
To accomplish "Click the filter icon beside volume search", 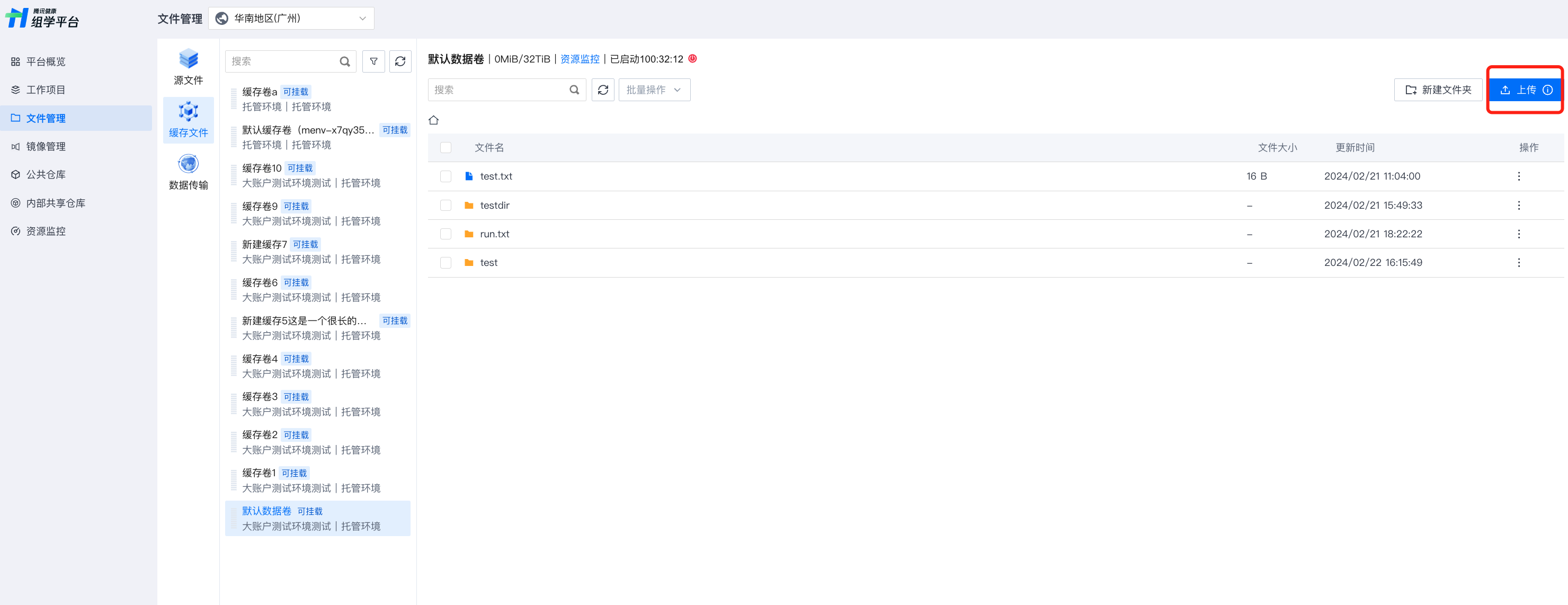I will point(373,61).
